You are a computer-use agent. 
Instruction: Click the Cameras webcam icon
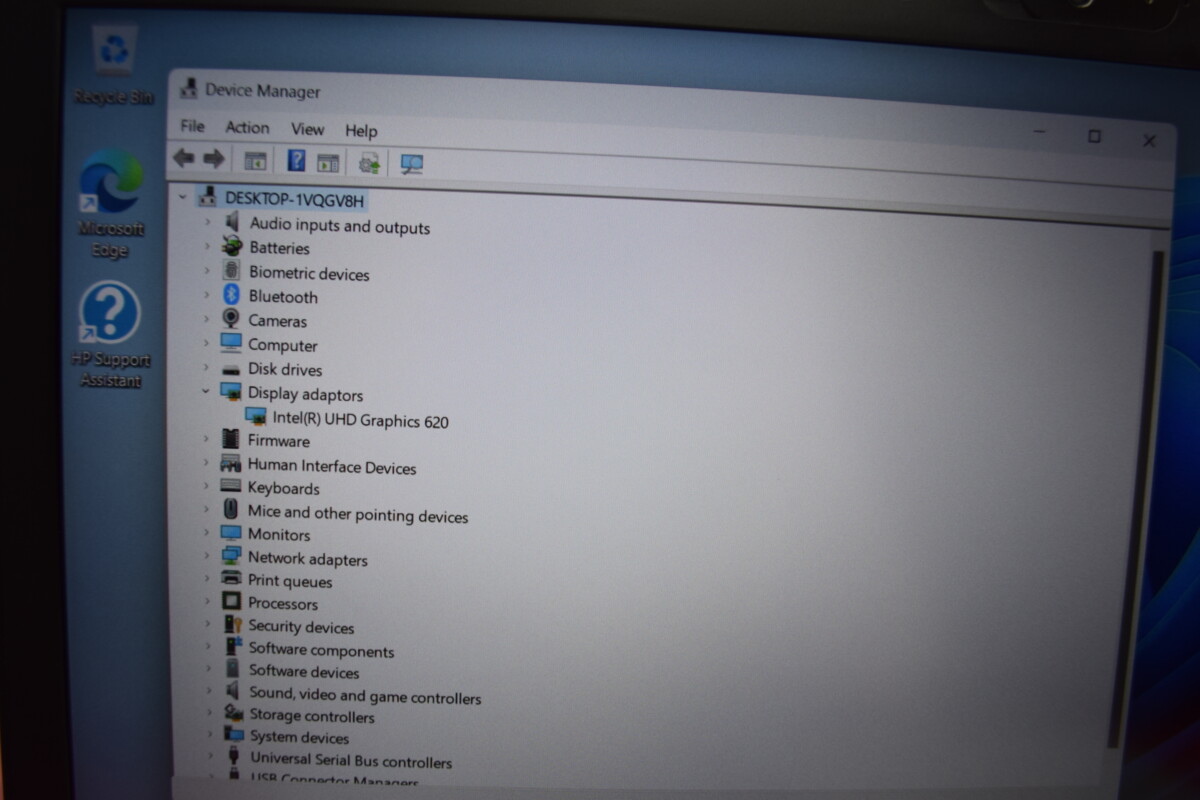tap(231, 319)
